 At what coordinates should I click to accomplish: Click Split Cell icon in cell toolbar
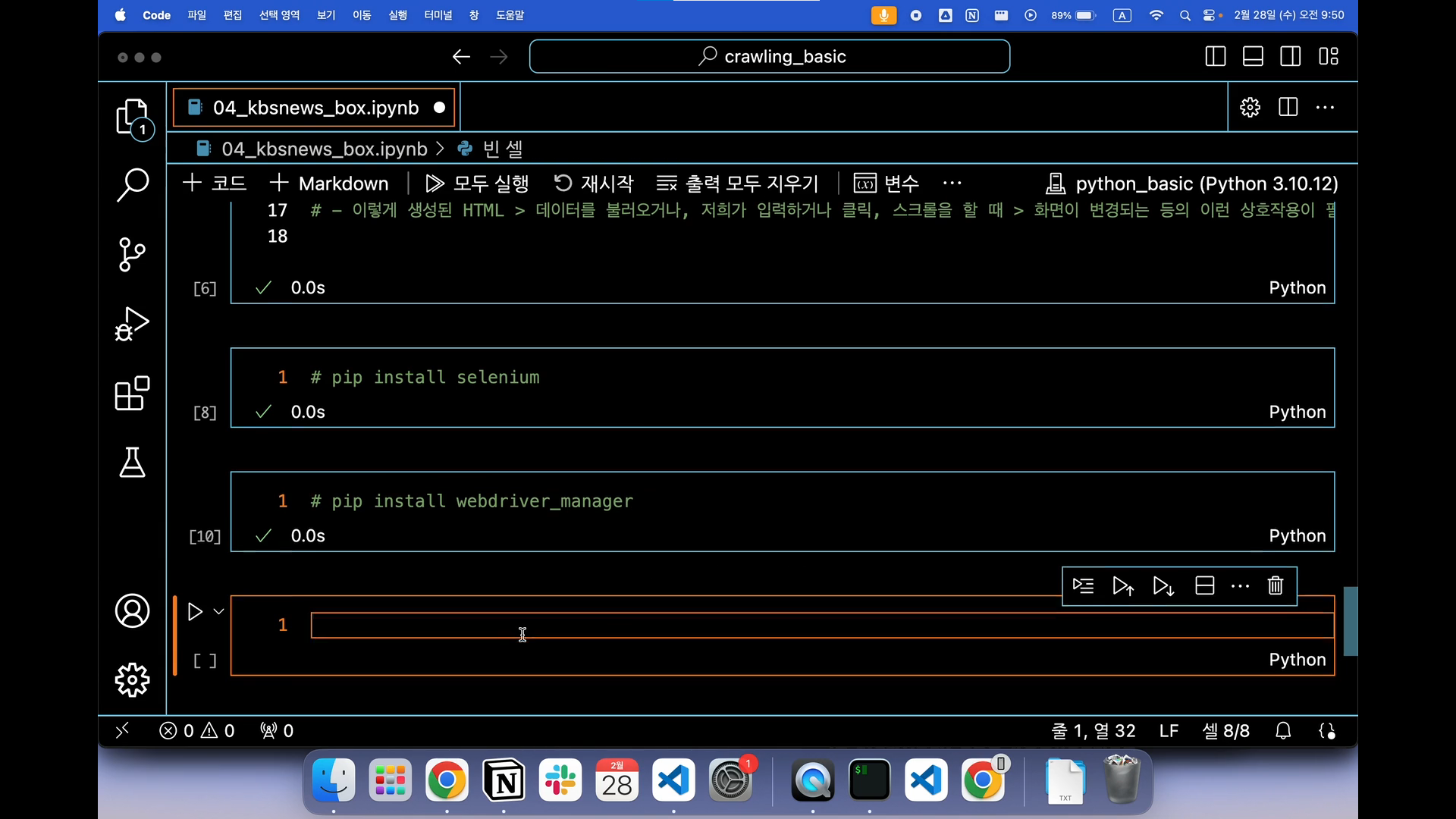click(x=1204, y=586)
